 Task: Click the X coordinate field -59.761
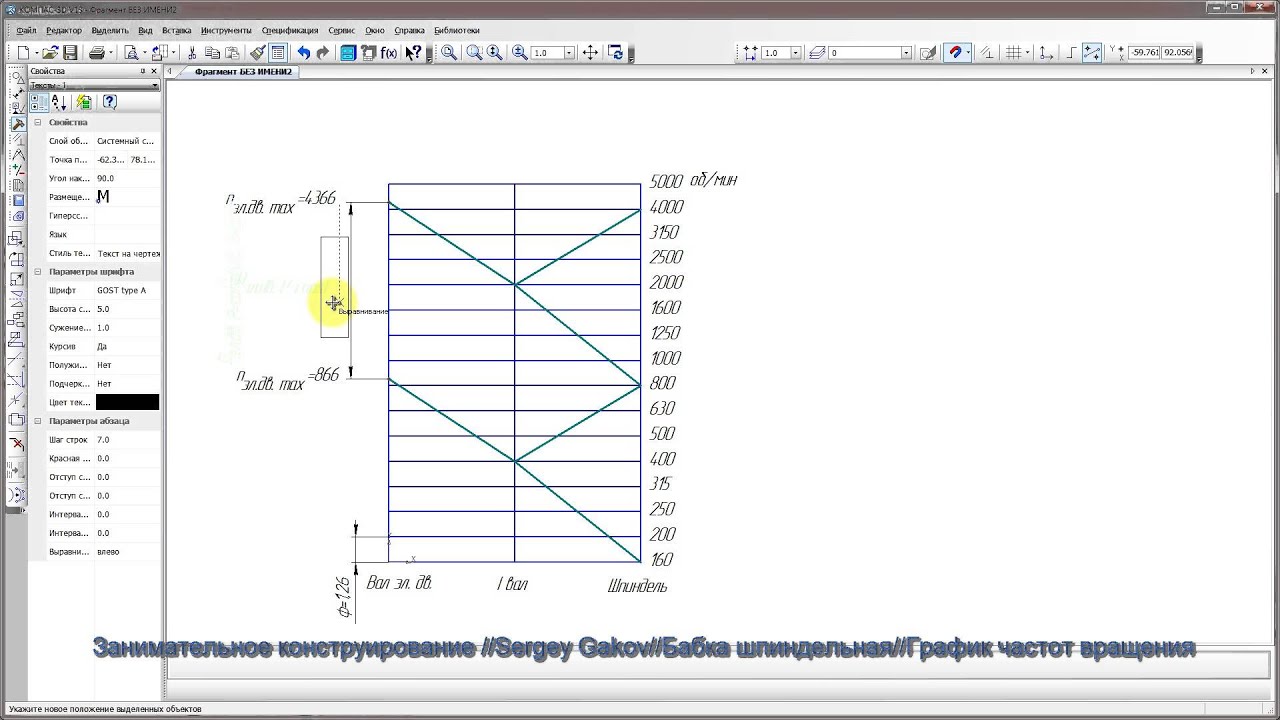point(1145,52)
